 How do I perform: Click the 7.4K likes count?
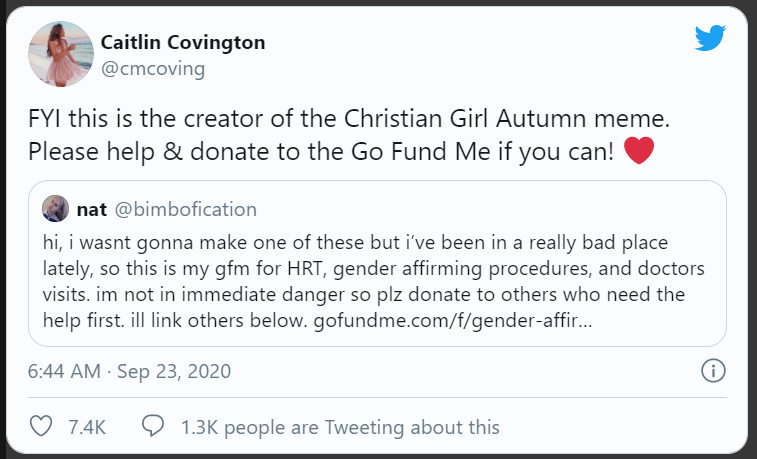[x=87, y=427]
